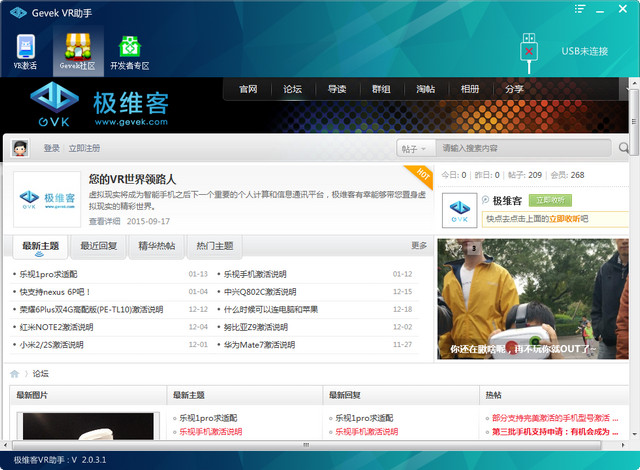The image size is (640, 470).
Task: Click the 立即注册 link
Action: (84, 148)
